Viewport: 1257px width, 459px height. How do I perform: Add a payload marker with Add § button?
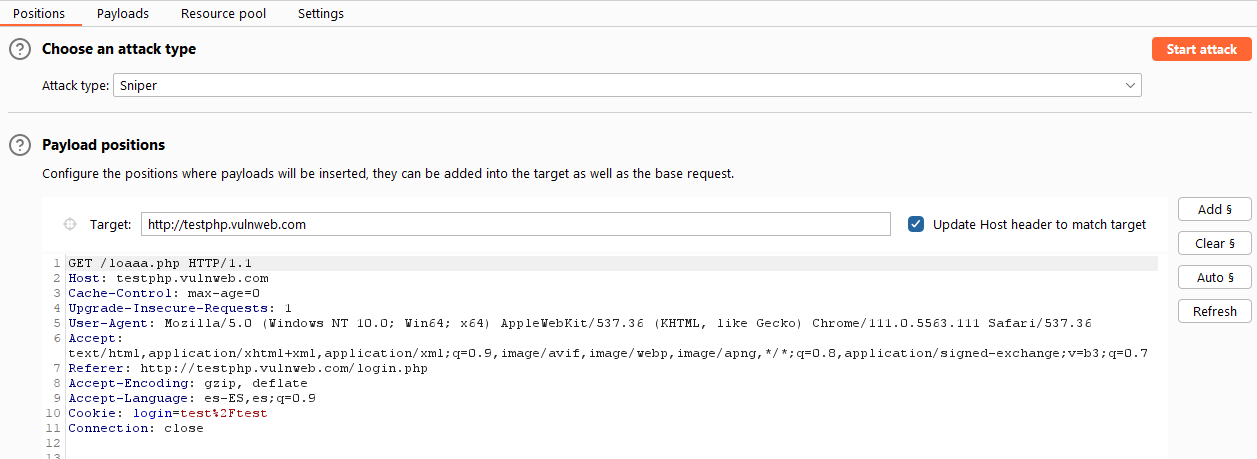(1215, 209)
